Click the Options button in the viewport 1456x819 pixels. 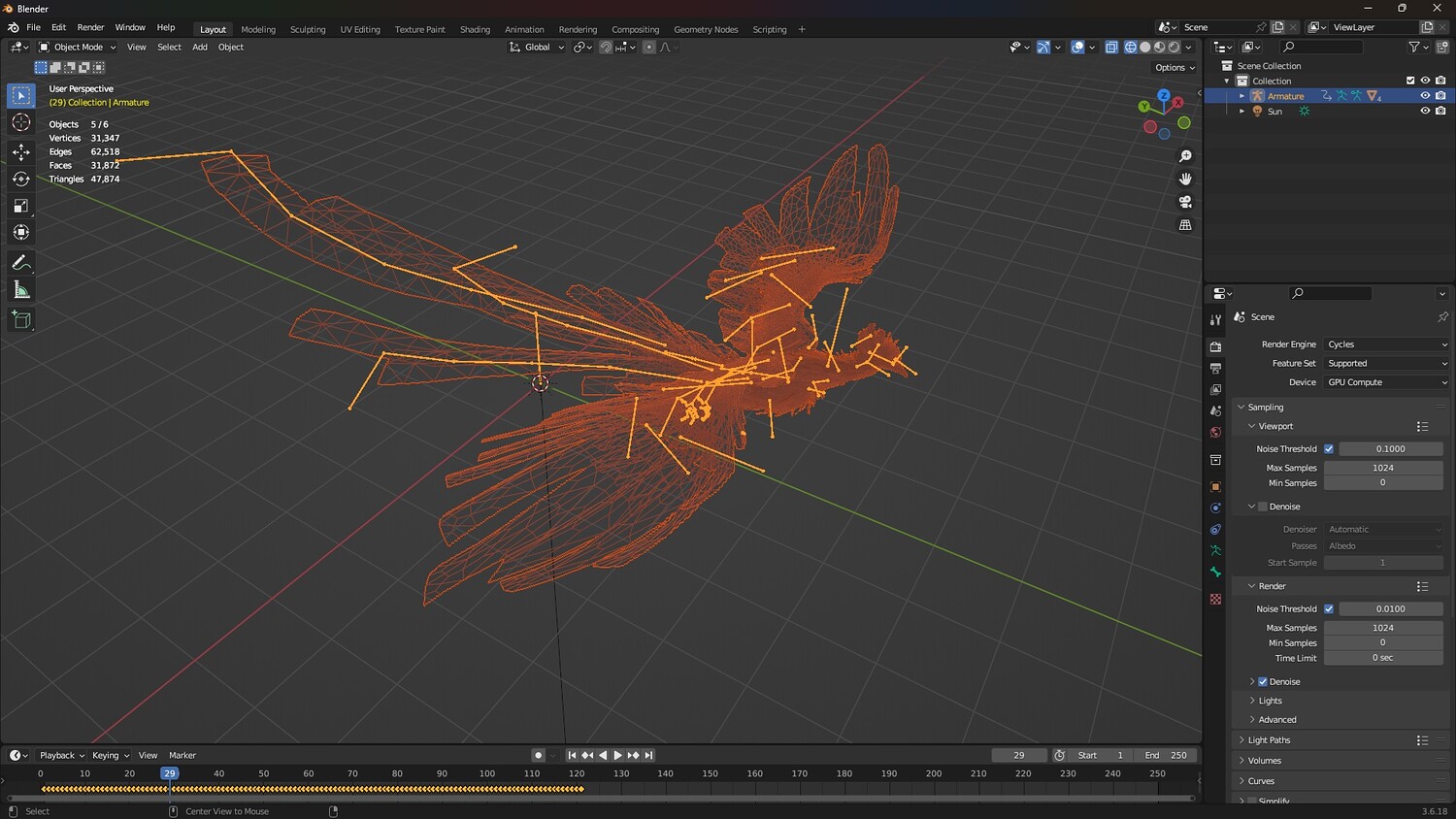tap(1175, 68)
